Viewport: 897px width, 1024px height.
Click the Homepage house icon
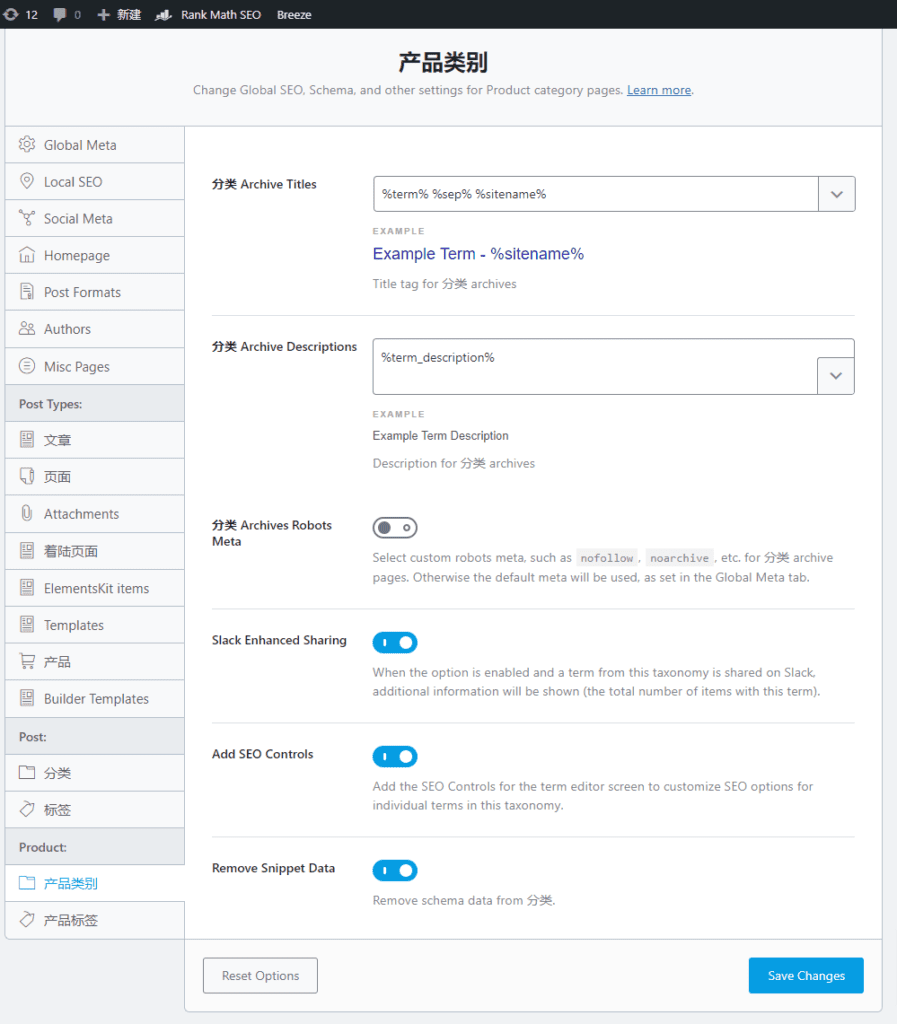[x=27, y=255]
